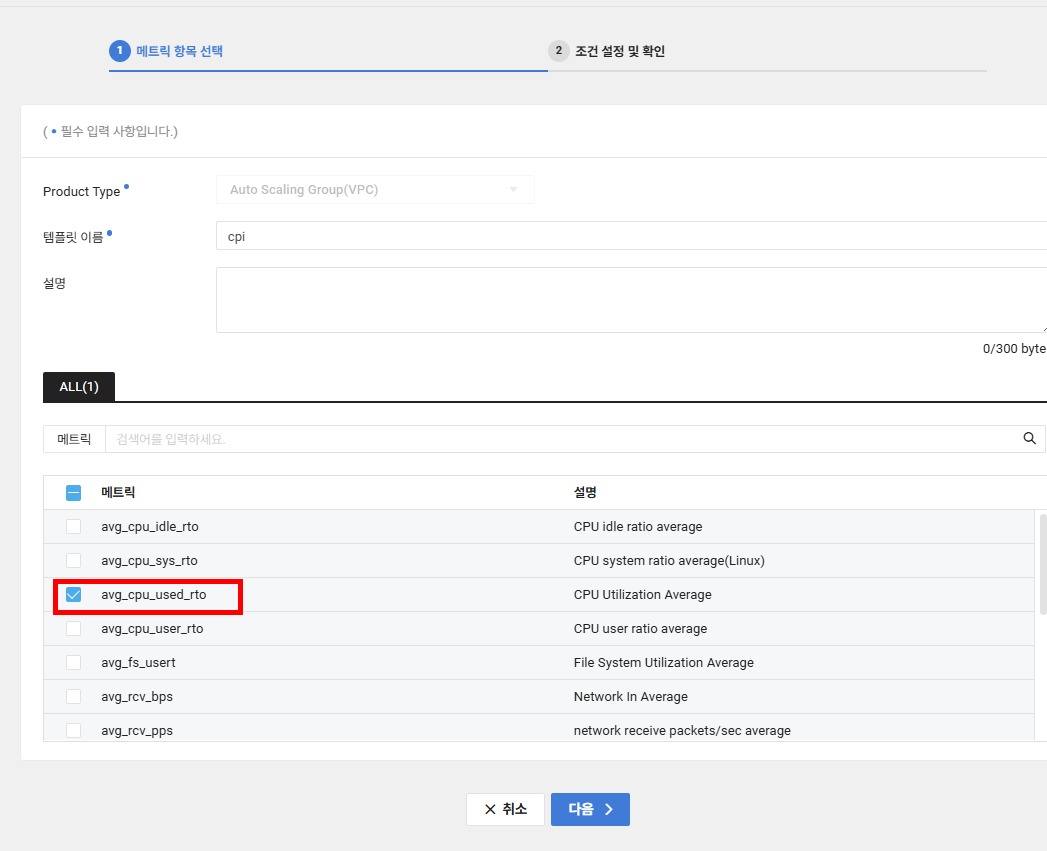Check the avg_cpu_user_rto checkbox

[73, 629]
